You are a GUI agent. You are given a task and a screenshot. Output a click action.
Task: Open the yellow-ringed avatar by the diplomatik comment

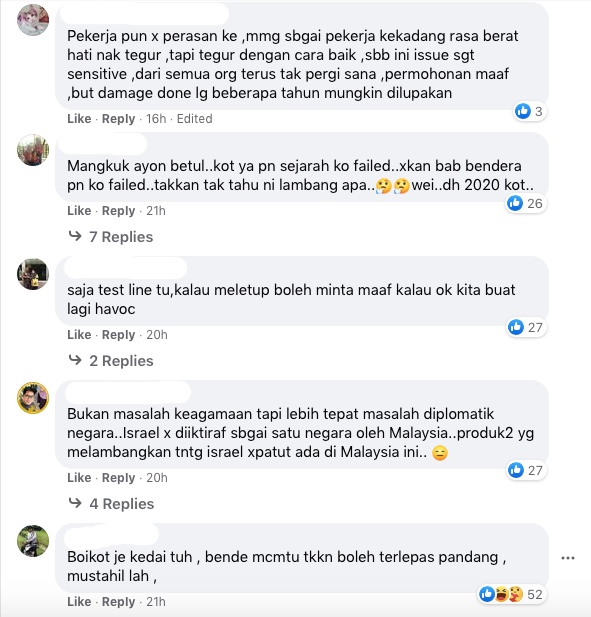click(33, 398)
